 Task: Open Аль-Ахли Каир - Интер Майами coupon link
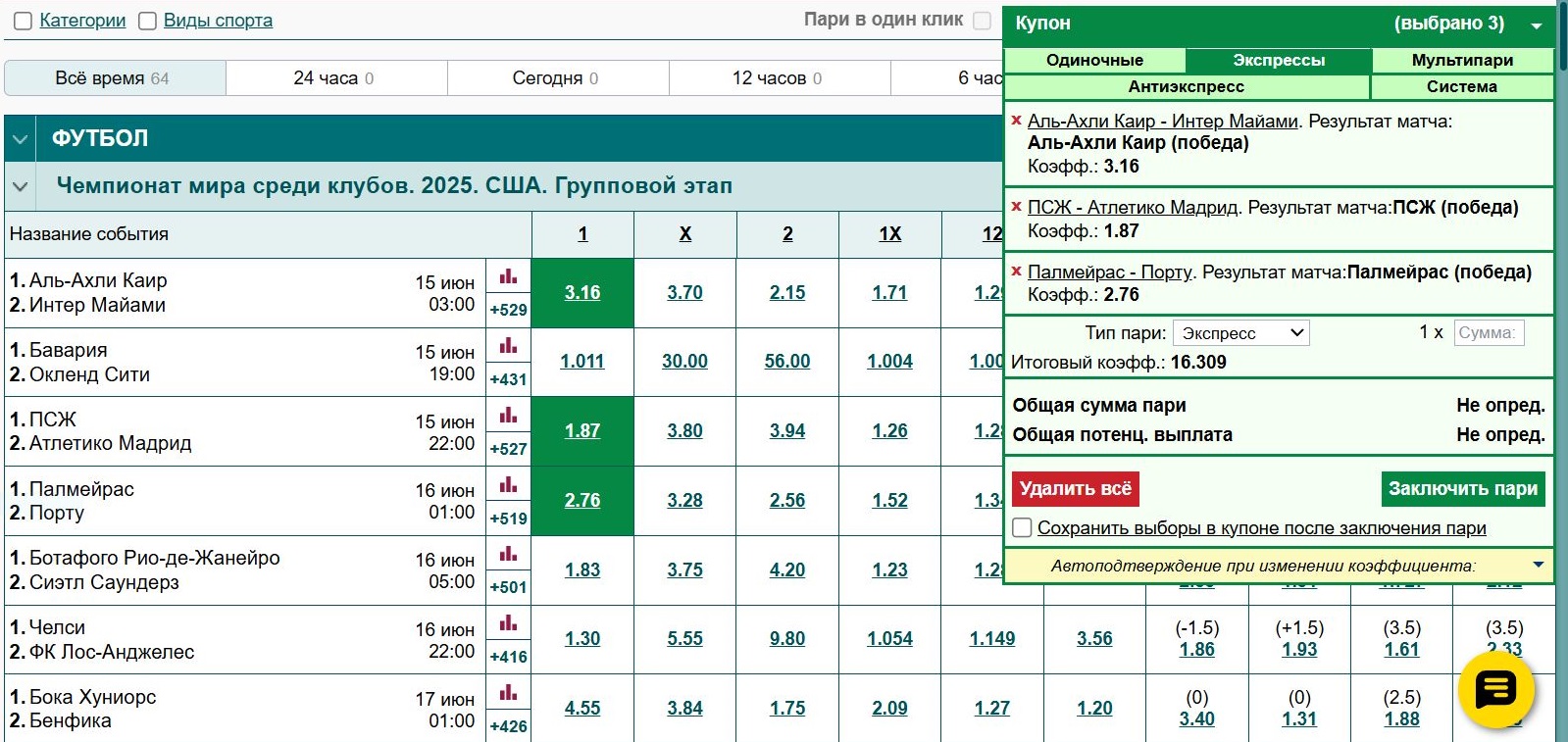(1163, 122)
